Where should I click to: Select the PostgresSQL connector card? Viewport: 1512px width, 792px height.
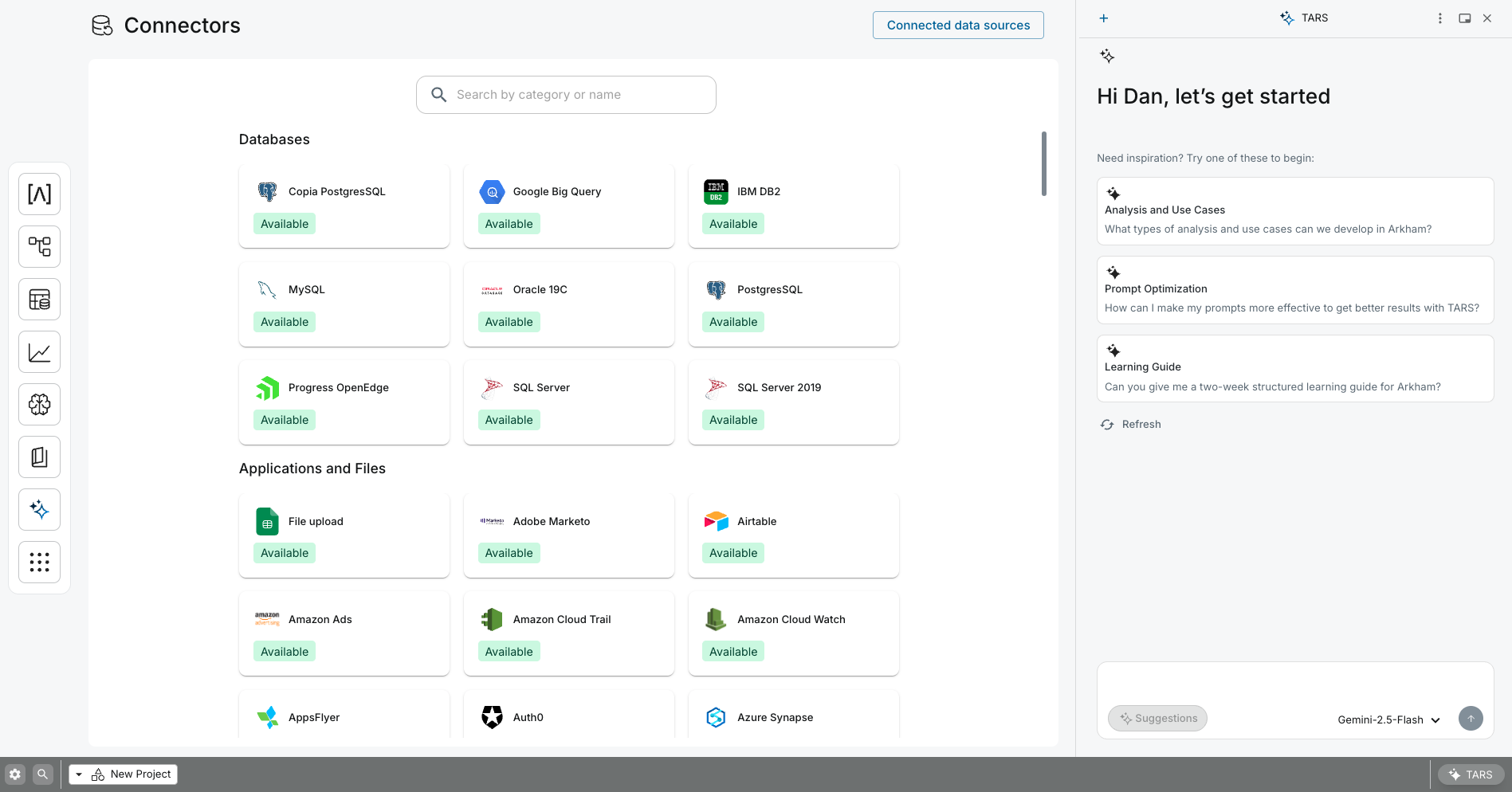(794, 304)
